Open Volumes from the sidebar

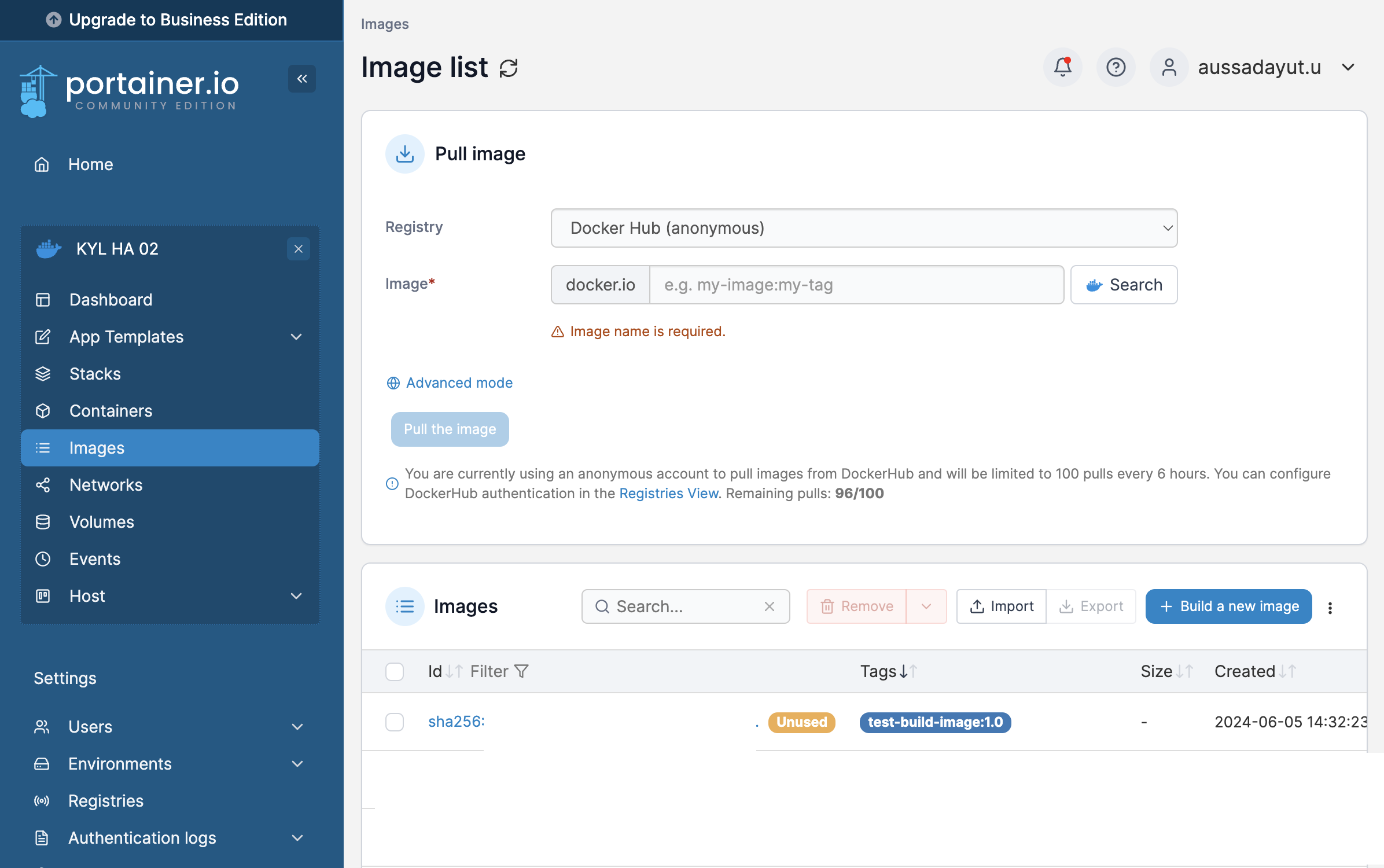(x=101, y=522)
